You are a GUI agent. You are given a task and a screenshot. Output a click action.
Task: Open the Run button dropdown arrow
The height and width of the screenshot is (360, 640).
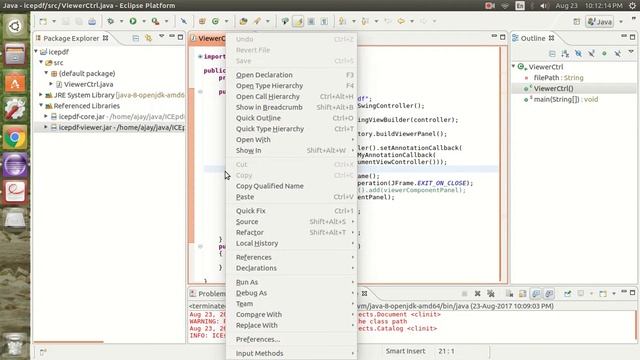coord(144,21)
